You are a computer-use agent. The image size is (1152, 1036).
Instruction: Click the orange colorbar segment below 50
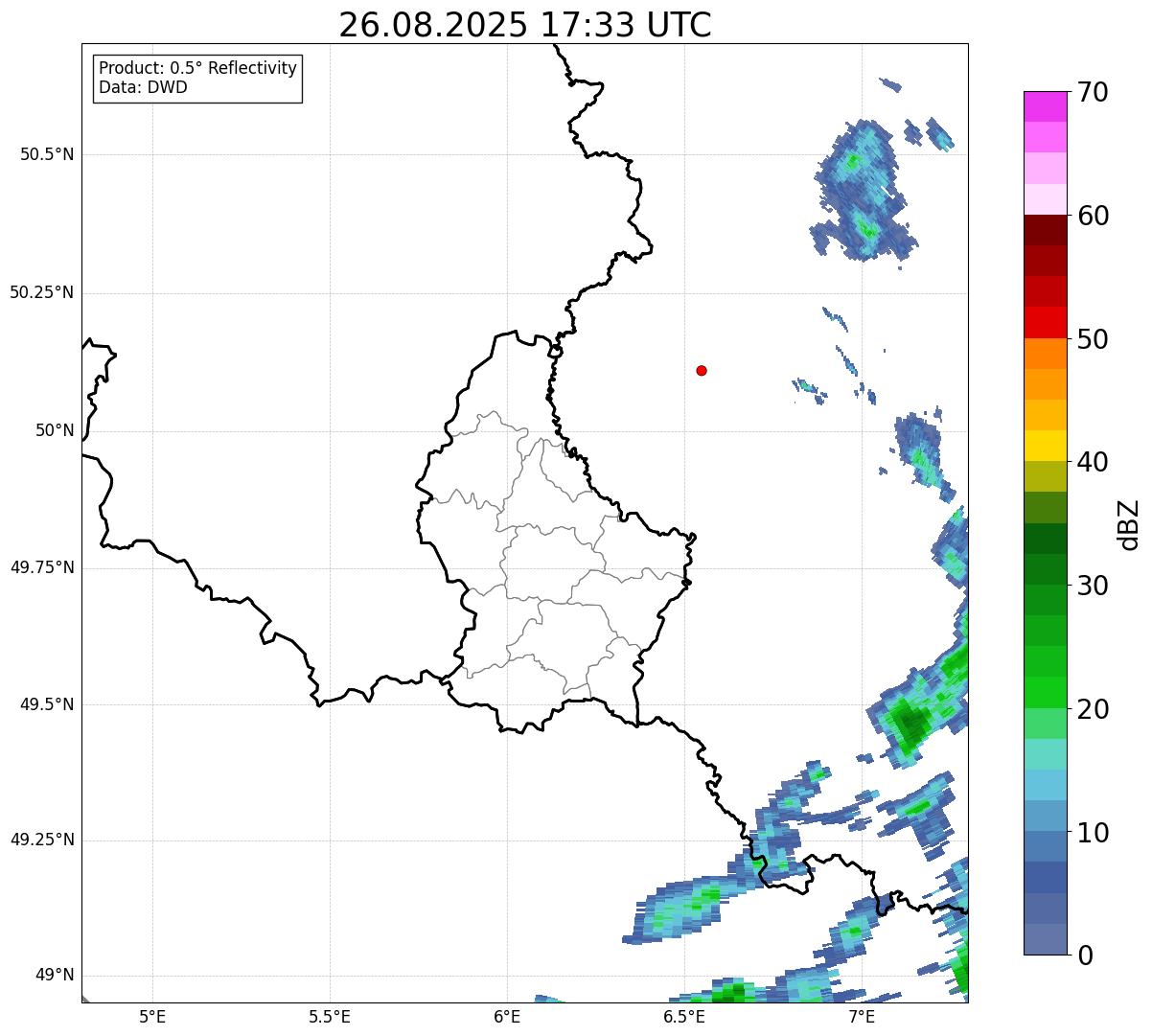[1046, 354]
